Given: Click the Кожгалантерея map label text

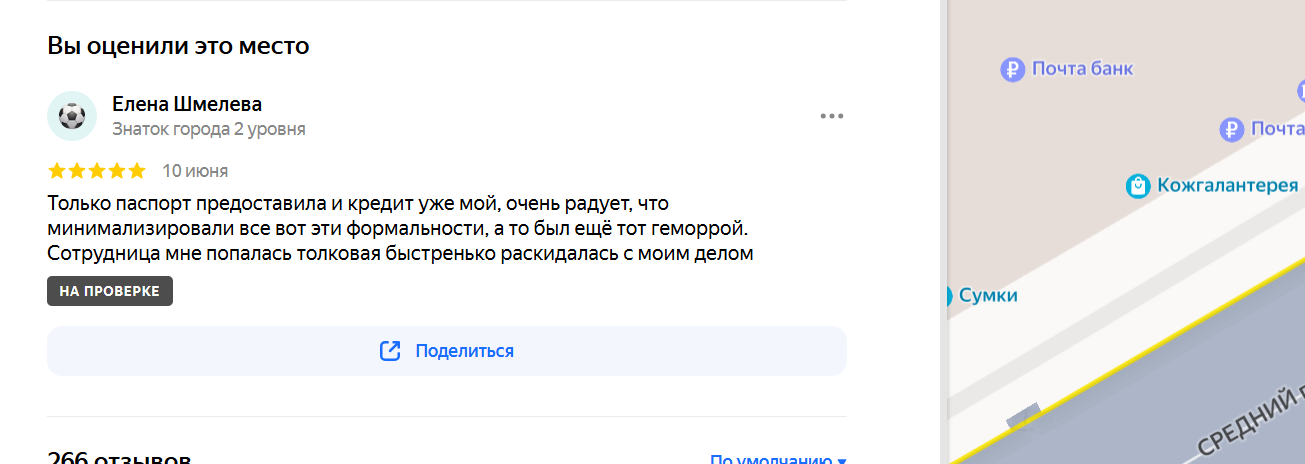Looking at the screenshot, I should 1227,185.
